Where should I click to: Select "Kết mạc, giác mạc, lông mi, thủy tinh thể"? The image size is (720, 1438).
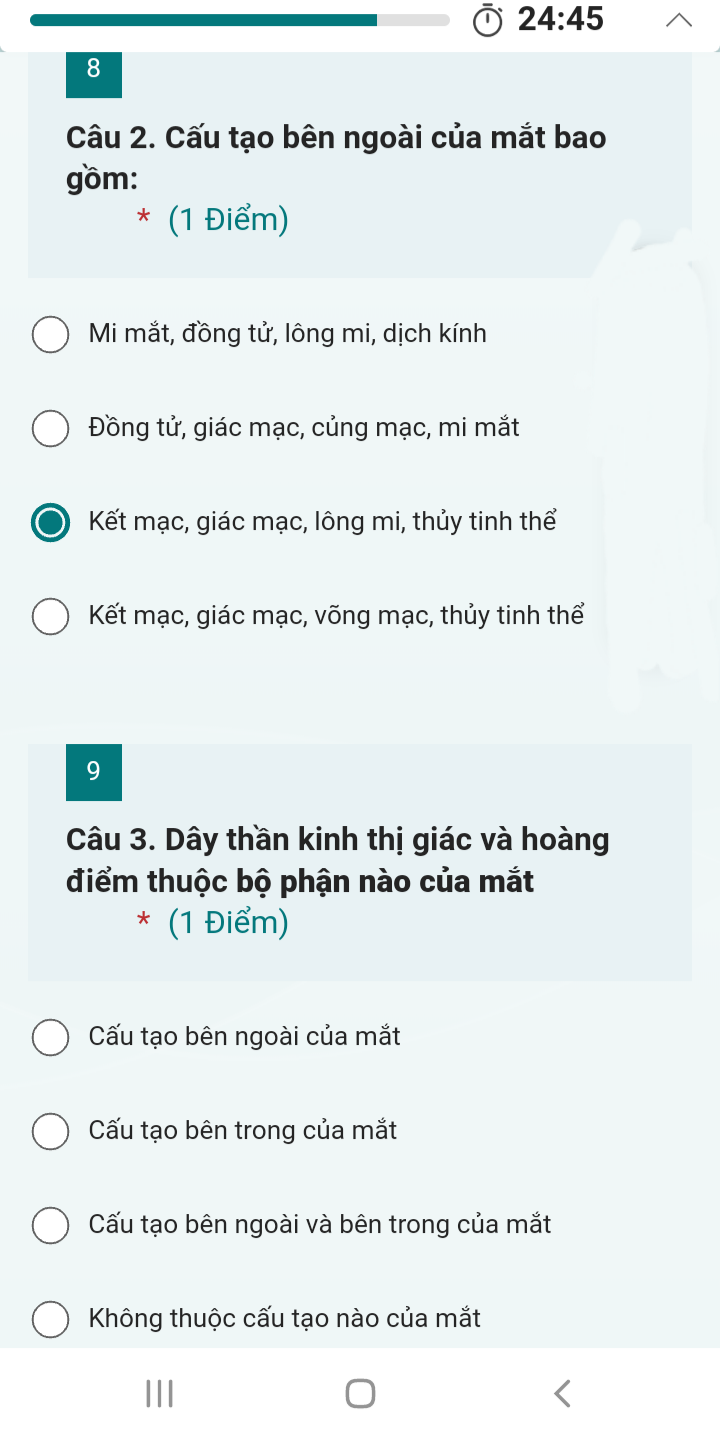(51, 522)
